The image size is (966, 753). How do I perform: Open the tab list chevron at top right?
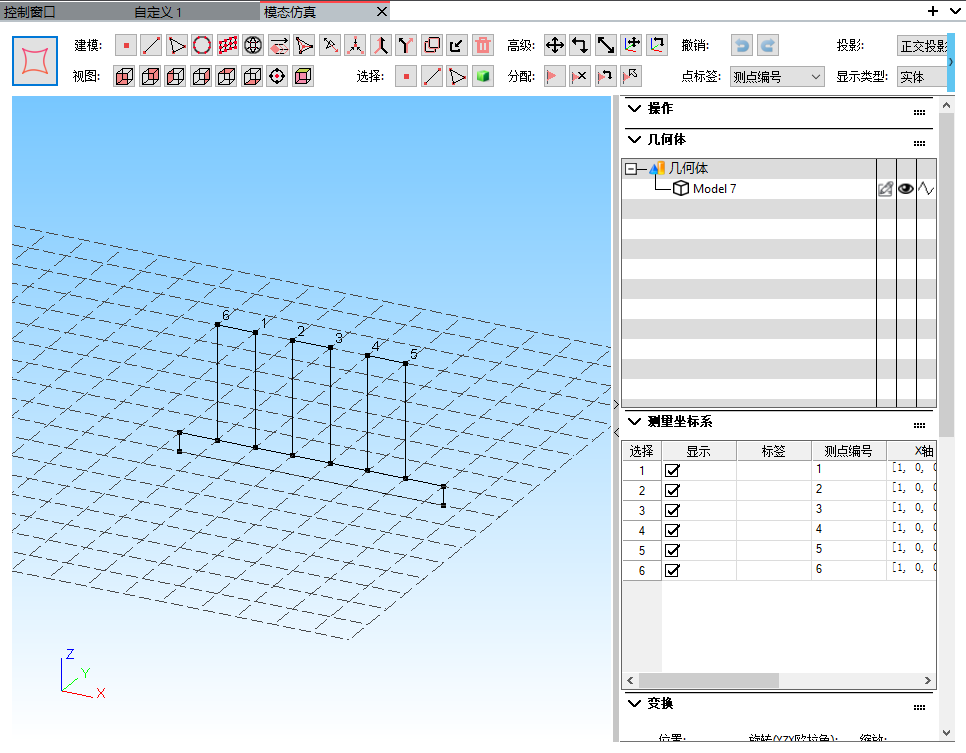(x=955, y=11)
